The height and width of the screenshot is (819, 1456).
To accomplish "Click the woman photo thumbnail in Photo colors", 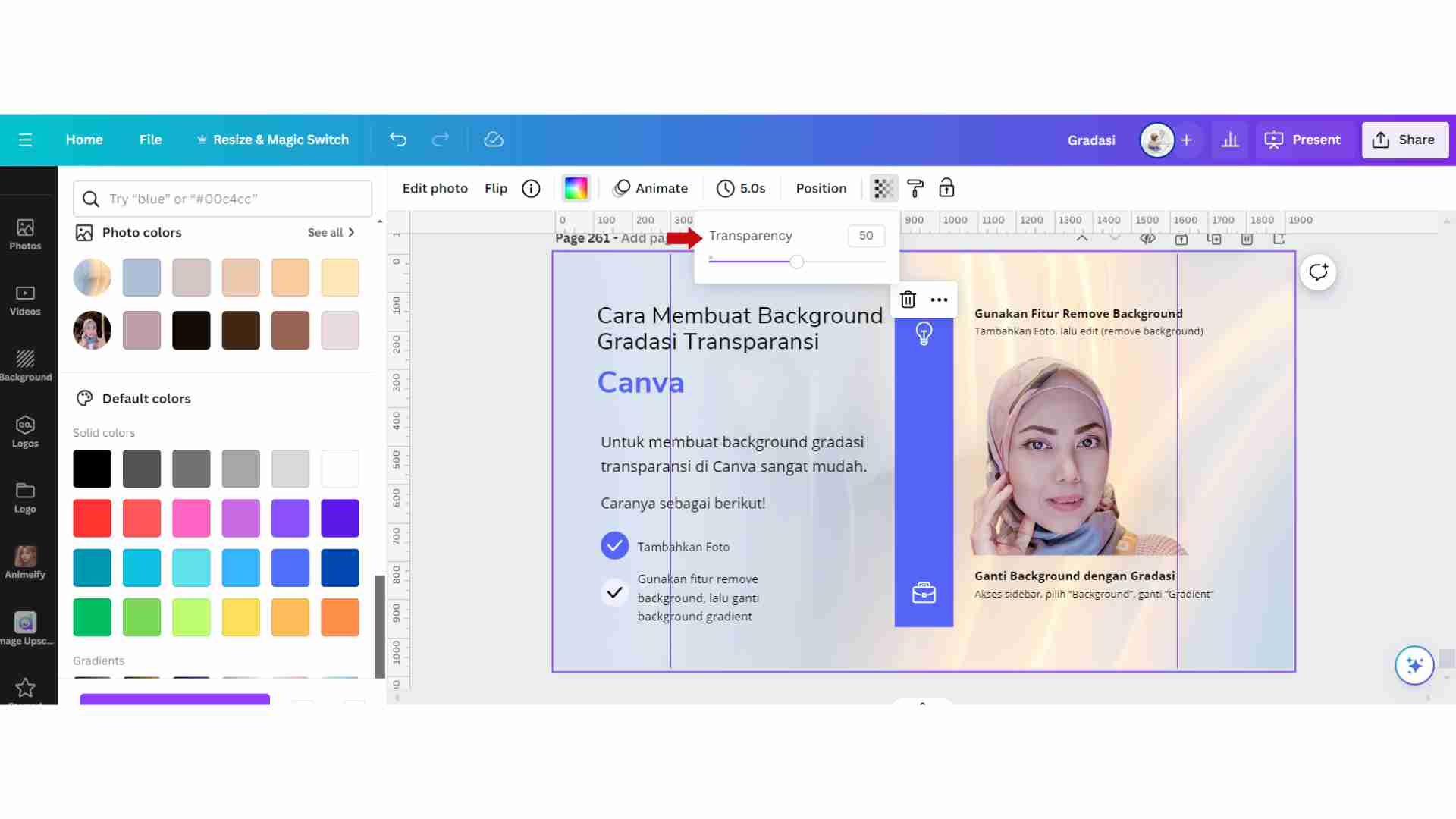I will 92,330.
